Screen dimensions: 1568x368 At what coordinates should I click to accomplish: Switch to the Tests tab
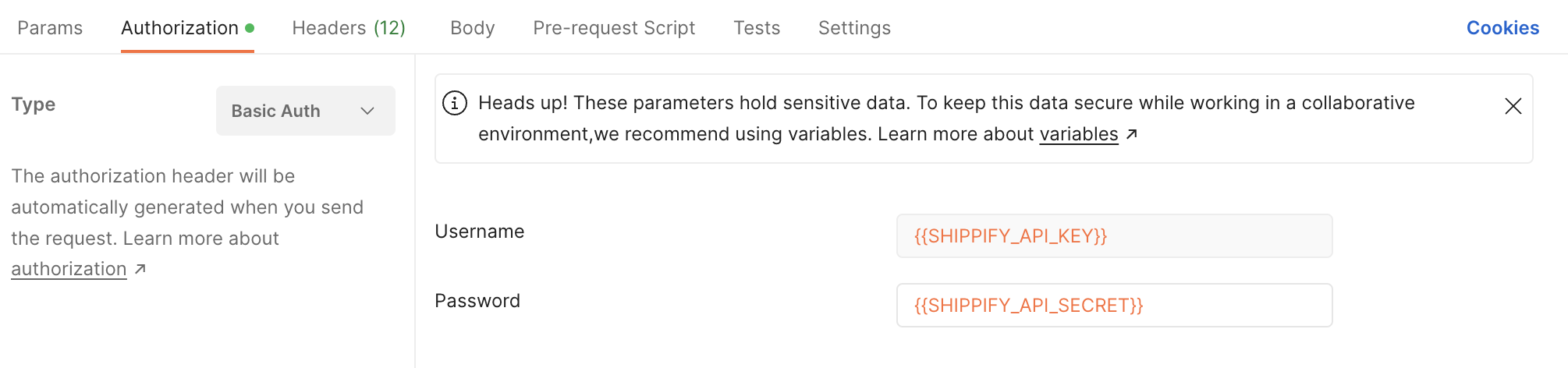(x=757, y=28)
